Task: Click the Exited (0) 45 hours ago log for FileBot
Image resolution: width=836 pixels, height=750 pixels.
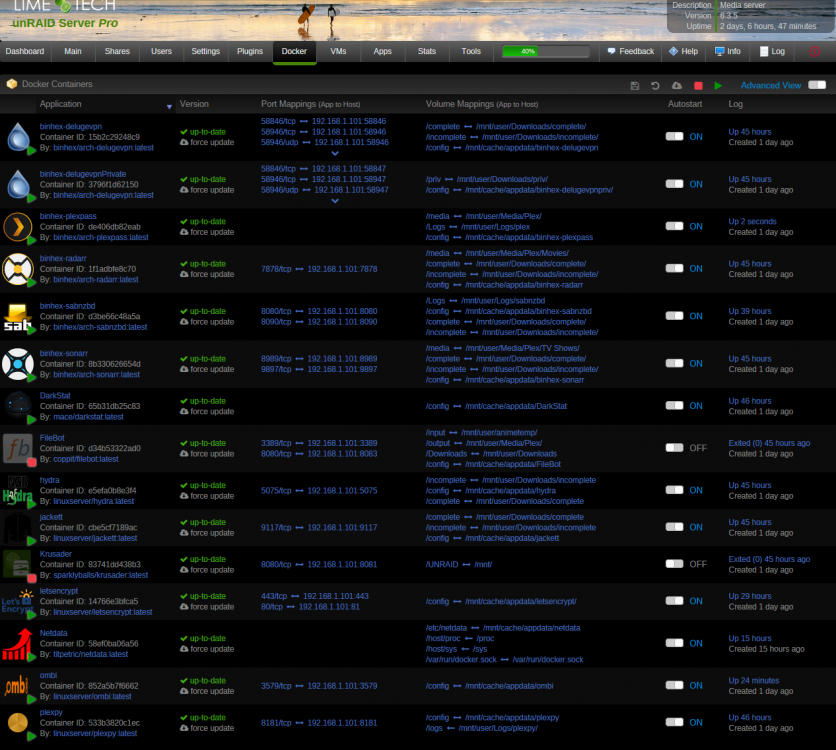Action: [x=769, y=443]
